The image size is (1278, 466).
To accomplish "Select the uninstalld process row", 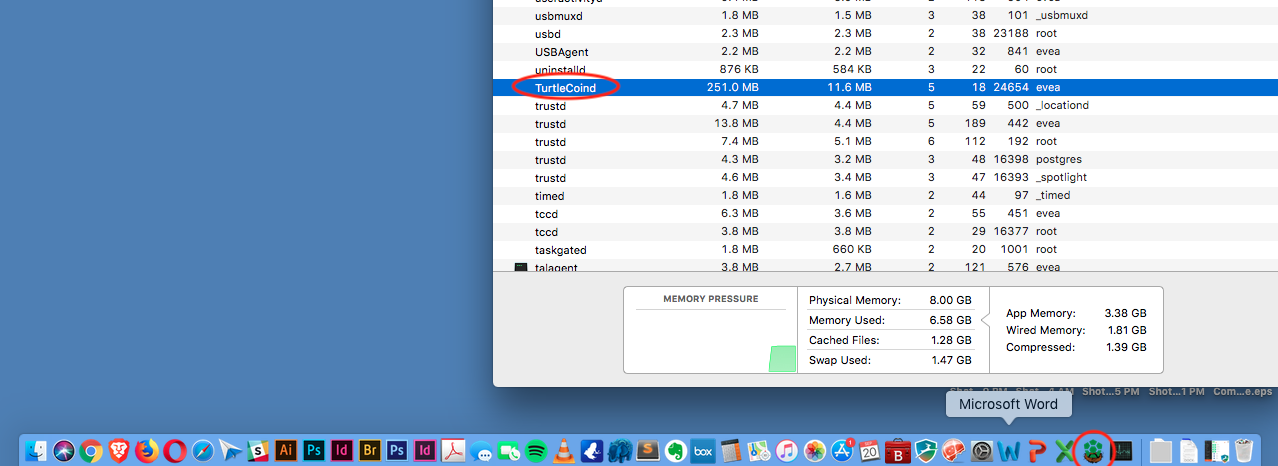I will 886,70.
